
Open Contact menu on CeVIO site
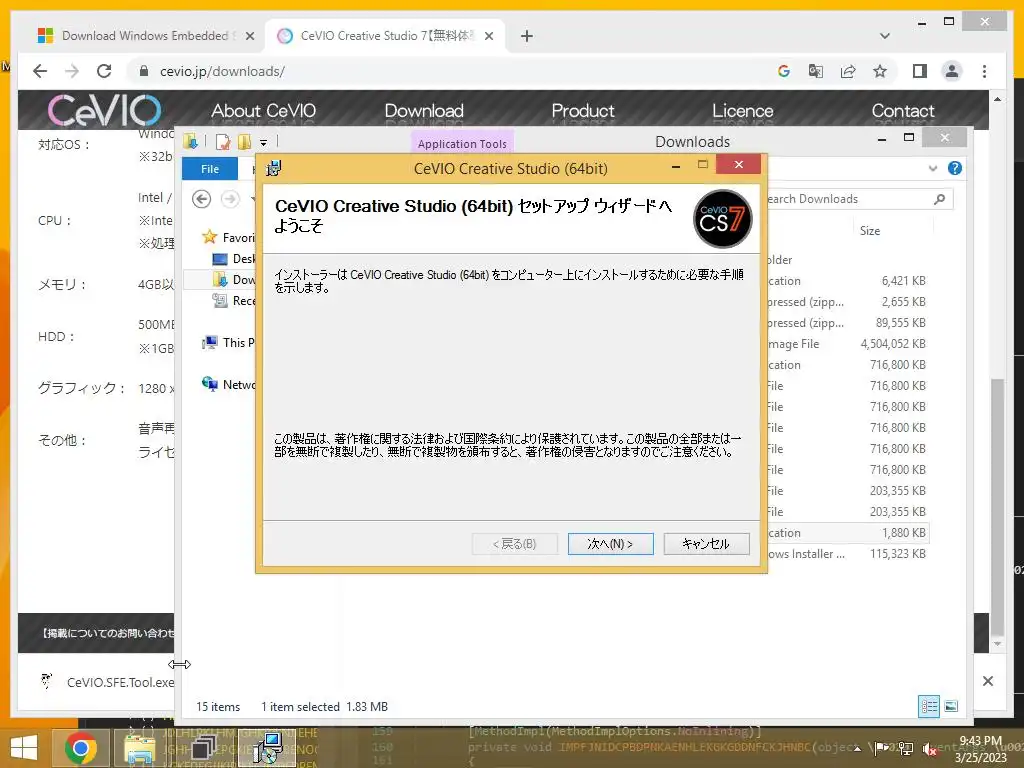903,110
